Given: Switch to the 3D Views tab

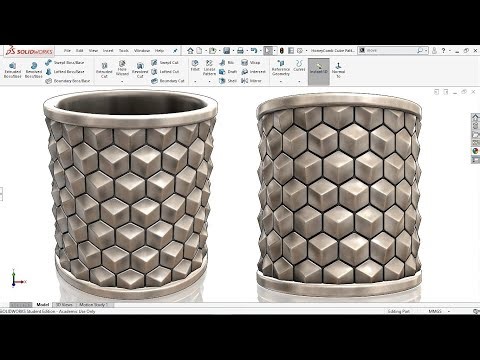Looking at the screenshot, I should click(64, 305).
